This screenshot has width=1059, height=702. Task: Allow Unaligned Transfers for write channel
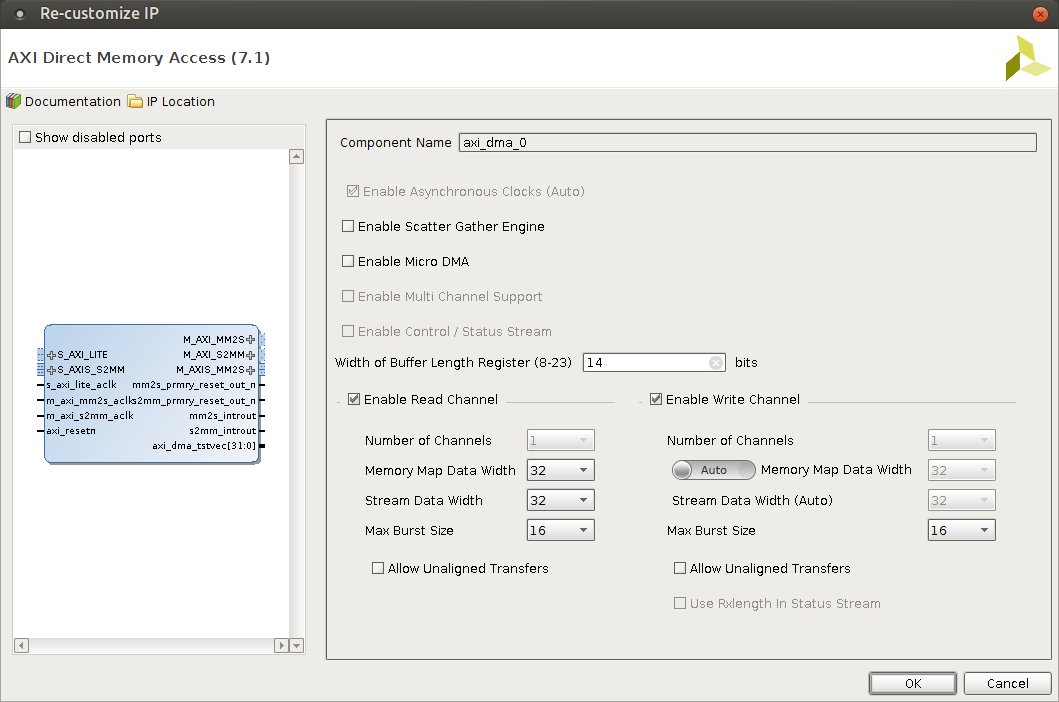click(x=680, y=568)
